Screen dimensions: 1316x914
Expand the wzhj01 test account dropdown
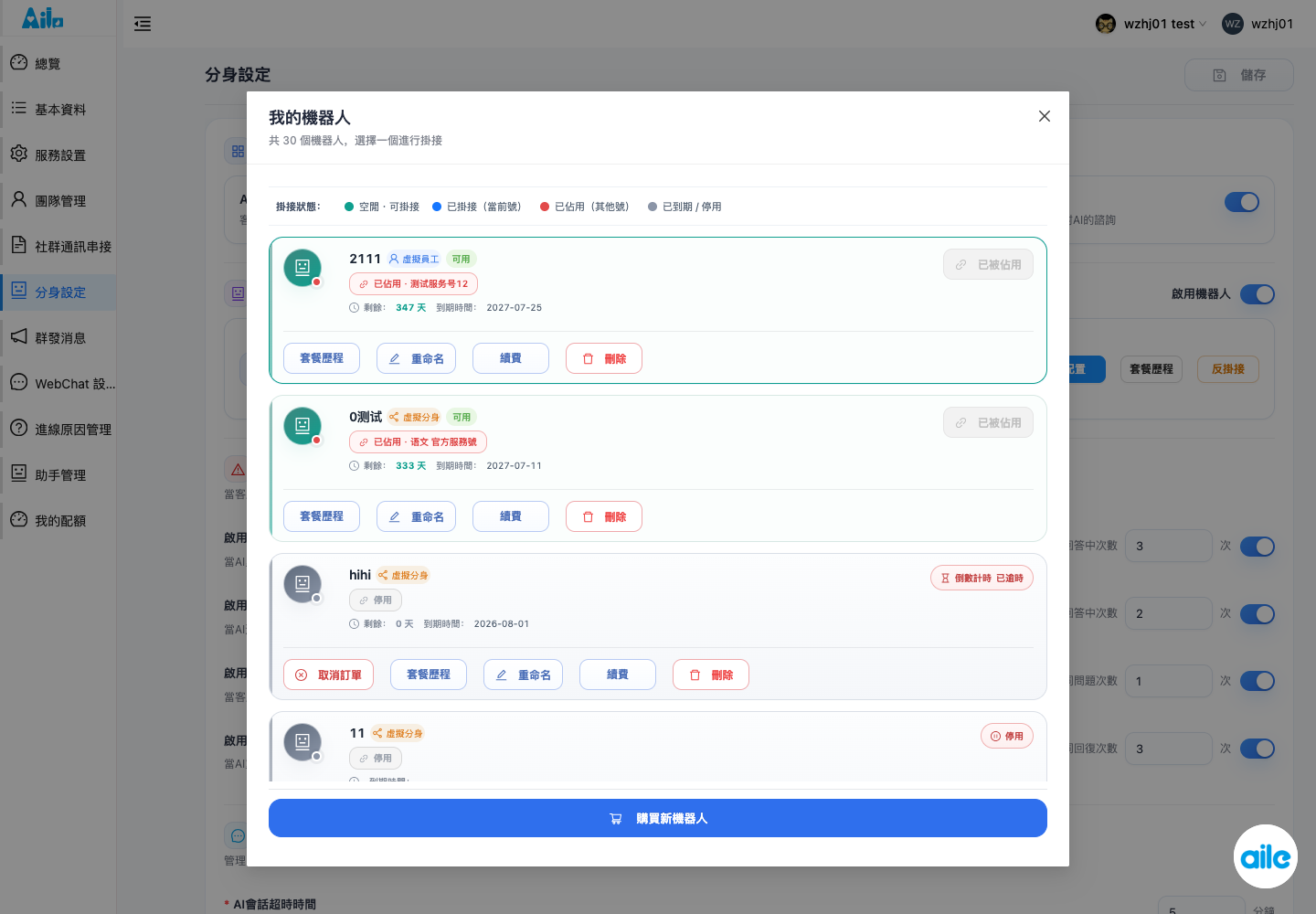(x=1203, y=24)
